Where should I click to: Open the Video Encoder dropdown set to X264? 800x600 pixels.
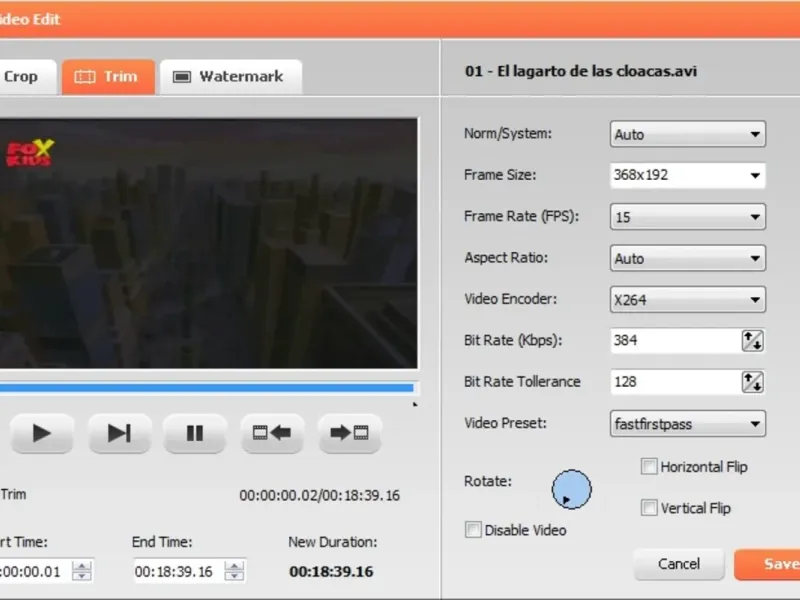(x=687, y=299)
